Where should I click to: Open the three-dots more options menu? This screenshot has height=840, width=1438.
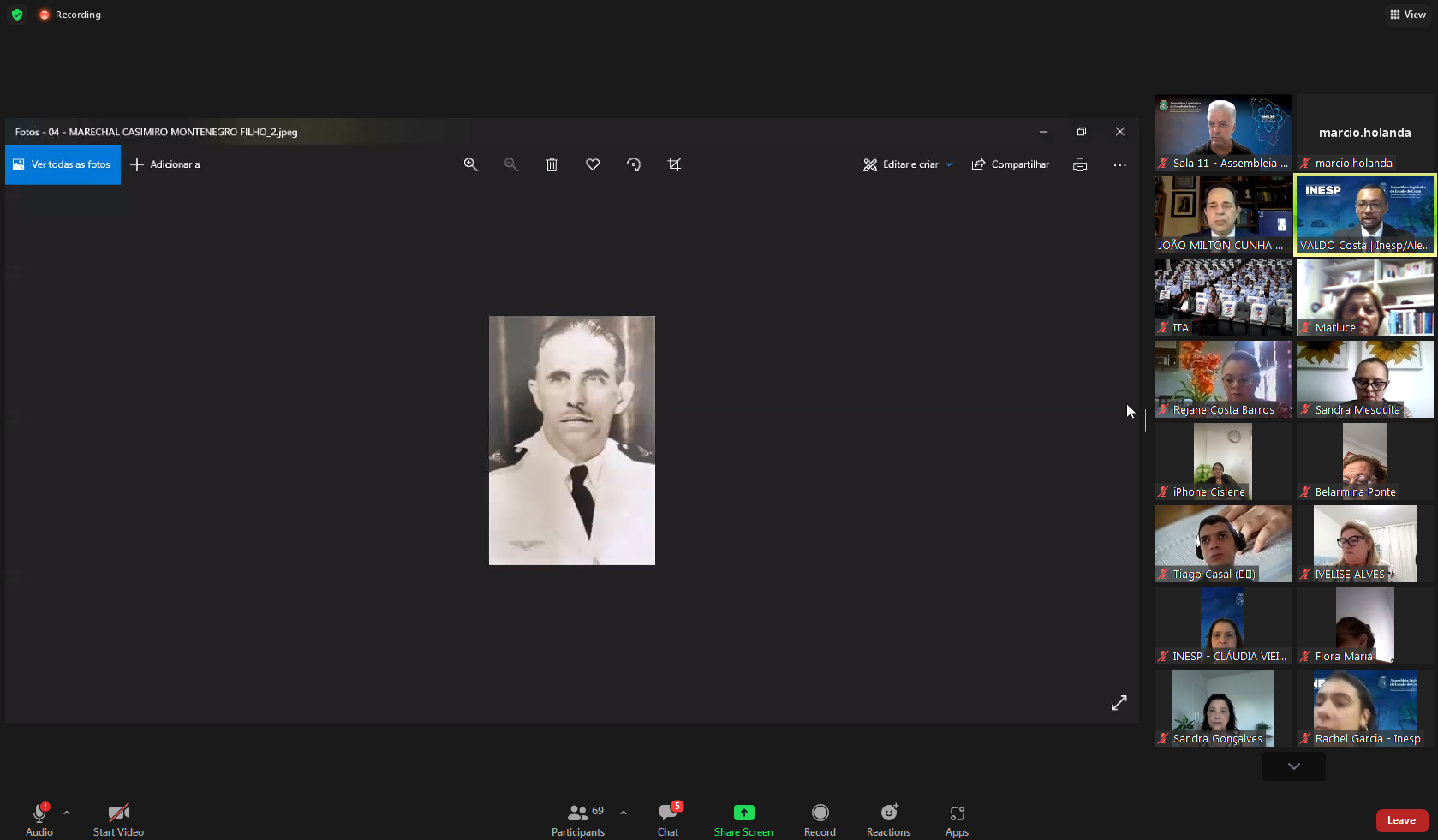(x=1119, y=164)
